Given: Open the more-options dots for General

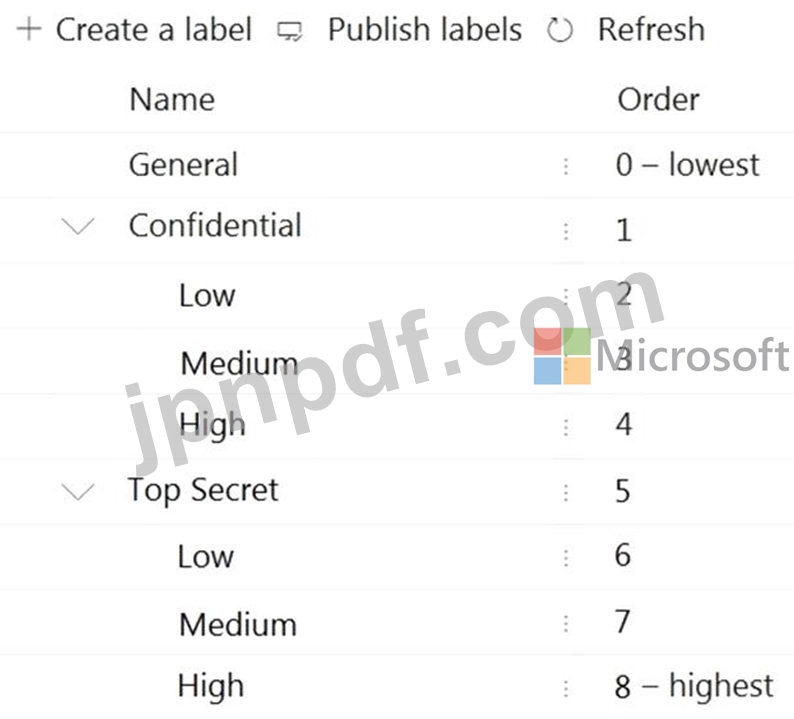Looking at the screenshot, I should click(x=566, y=166).
